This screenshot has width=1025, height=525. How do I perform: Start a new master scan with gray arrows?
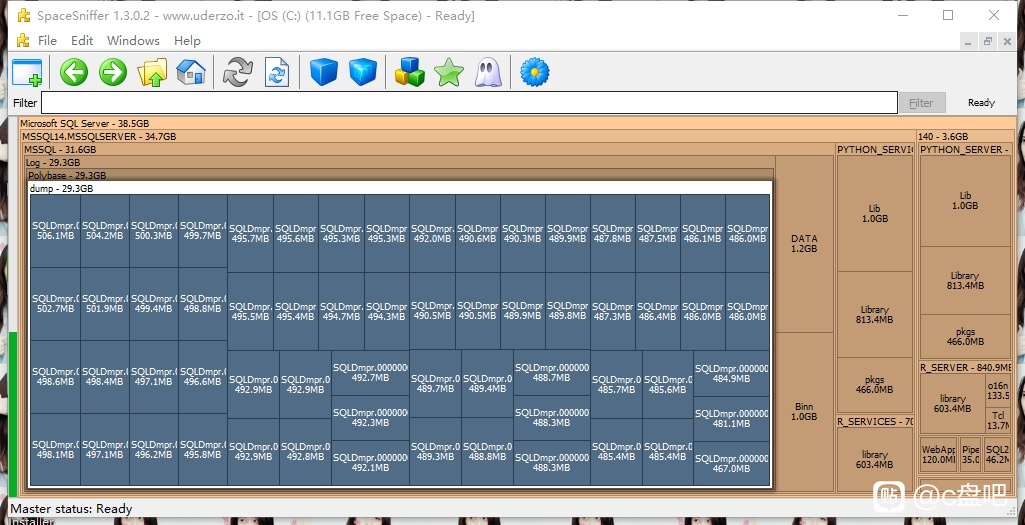(237, 72)
